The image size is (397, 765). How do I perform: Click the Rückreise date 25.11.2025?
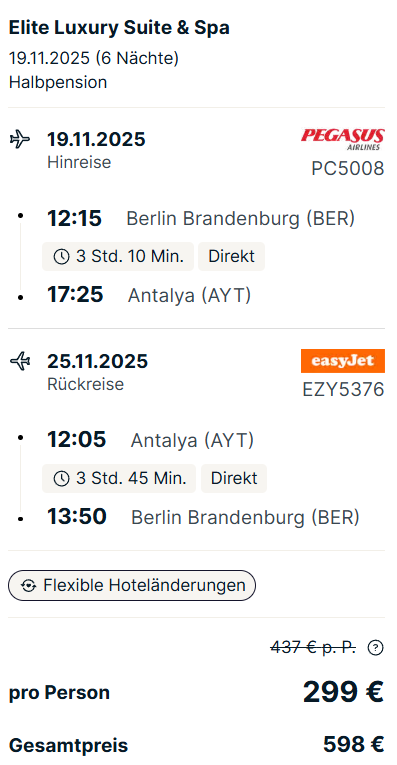(x=97, y=362)
